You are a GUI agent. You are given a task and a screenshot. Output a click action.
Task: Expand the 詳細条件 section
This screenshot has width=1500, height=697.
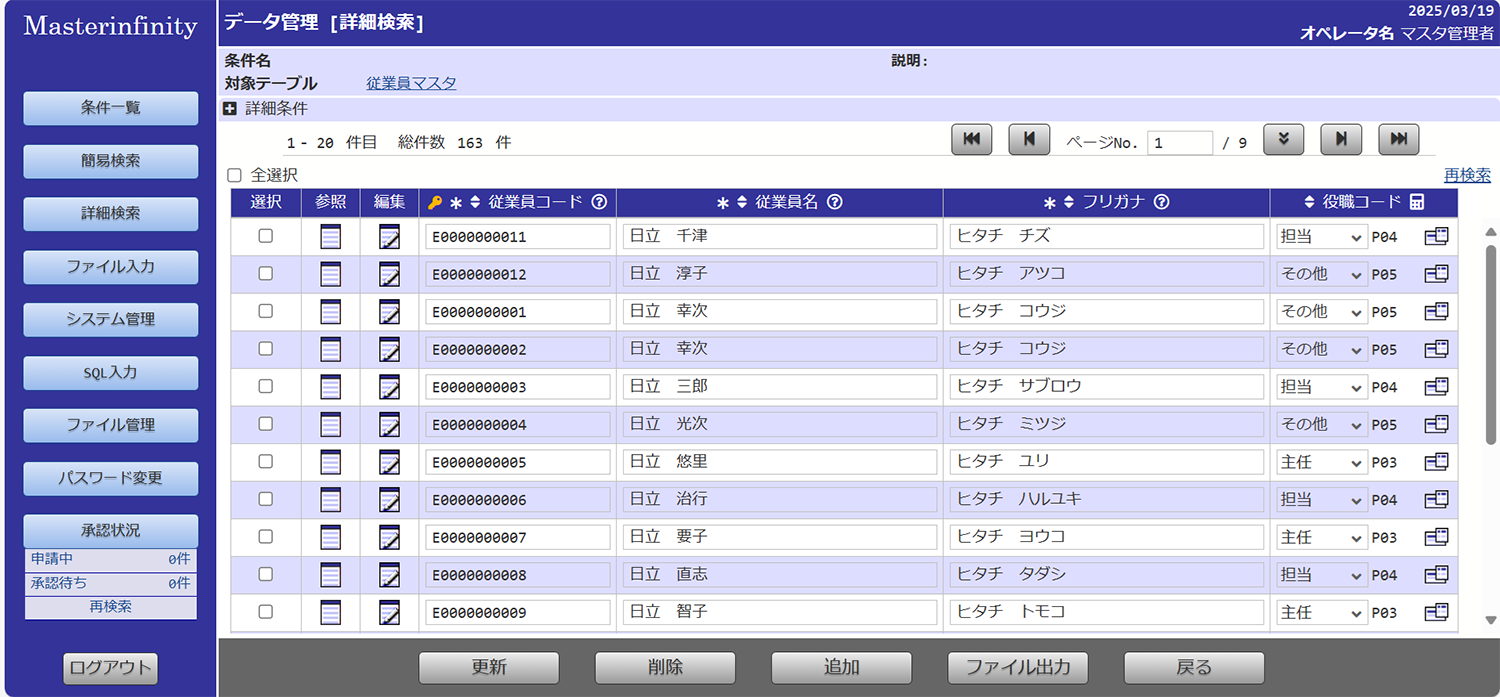[230, 108]
